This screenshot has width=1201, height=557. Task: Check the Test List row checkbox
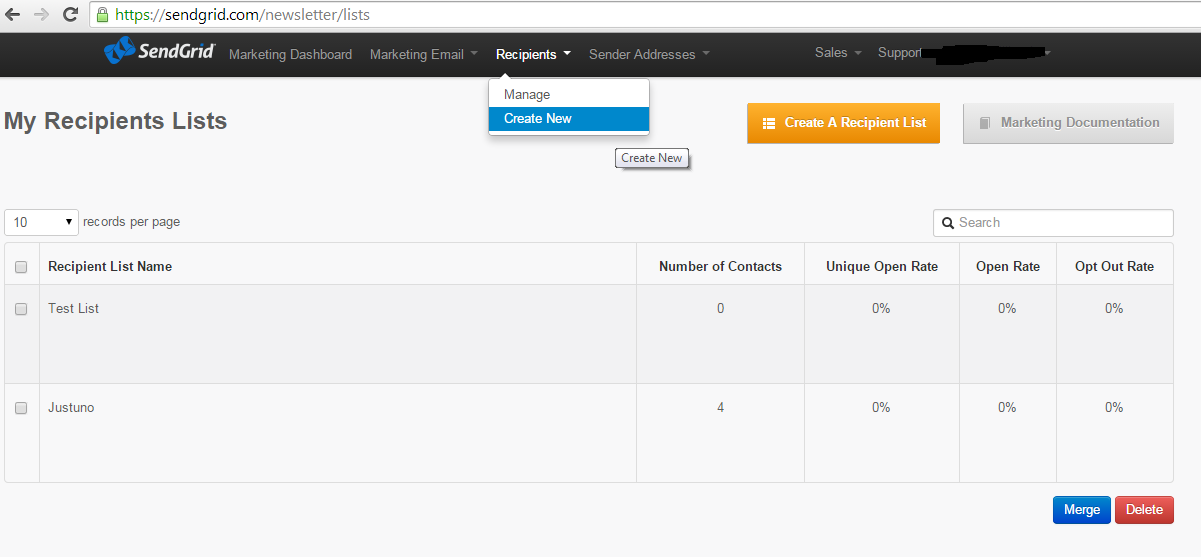[x=21, y=309]
